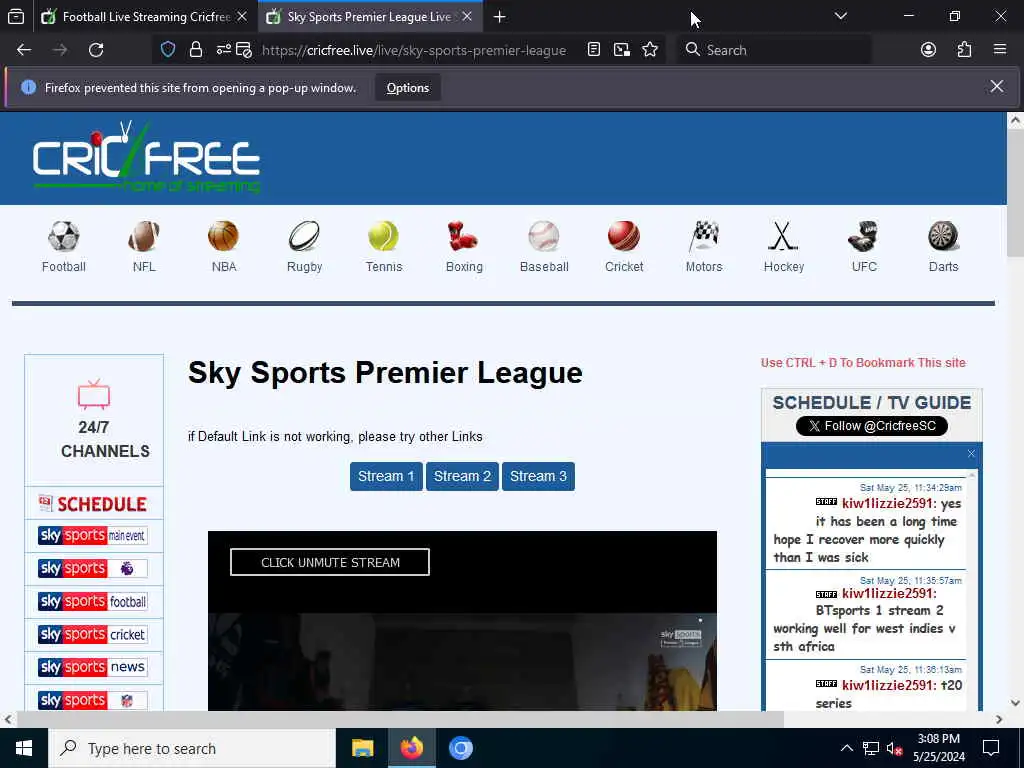Open picture-in-picture icon in address bar
The image size is (1024, 768).
(622, 50)
